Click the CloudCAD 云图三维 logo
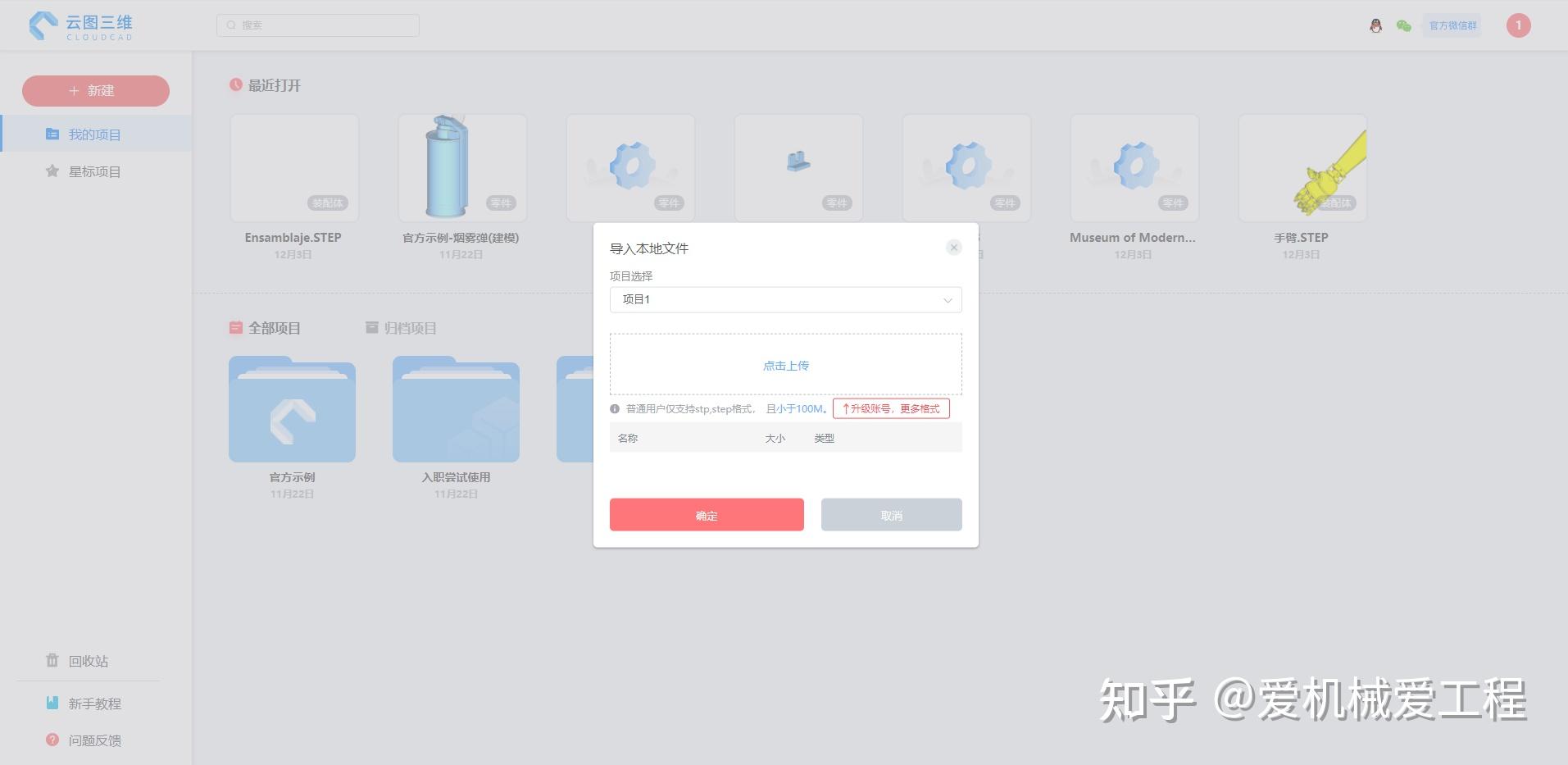The height and width of the screenshot is (765, 1568). (x=79, y=25)
